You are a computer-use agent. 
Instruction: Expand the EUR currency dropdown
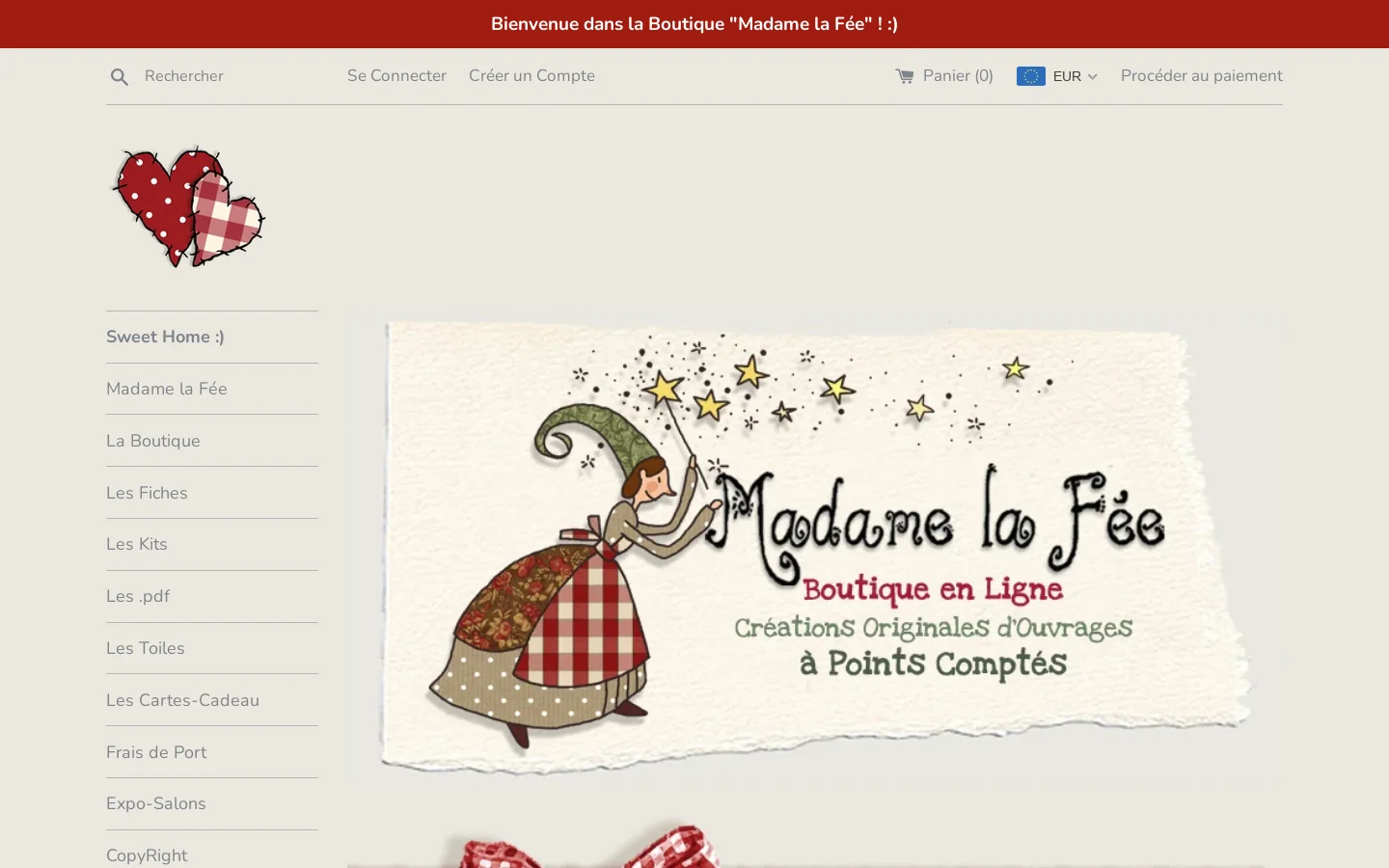1057,76
